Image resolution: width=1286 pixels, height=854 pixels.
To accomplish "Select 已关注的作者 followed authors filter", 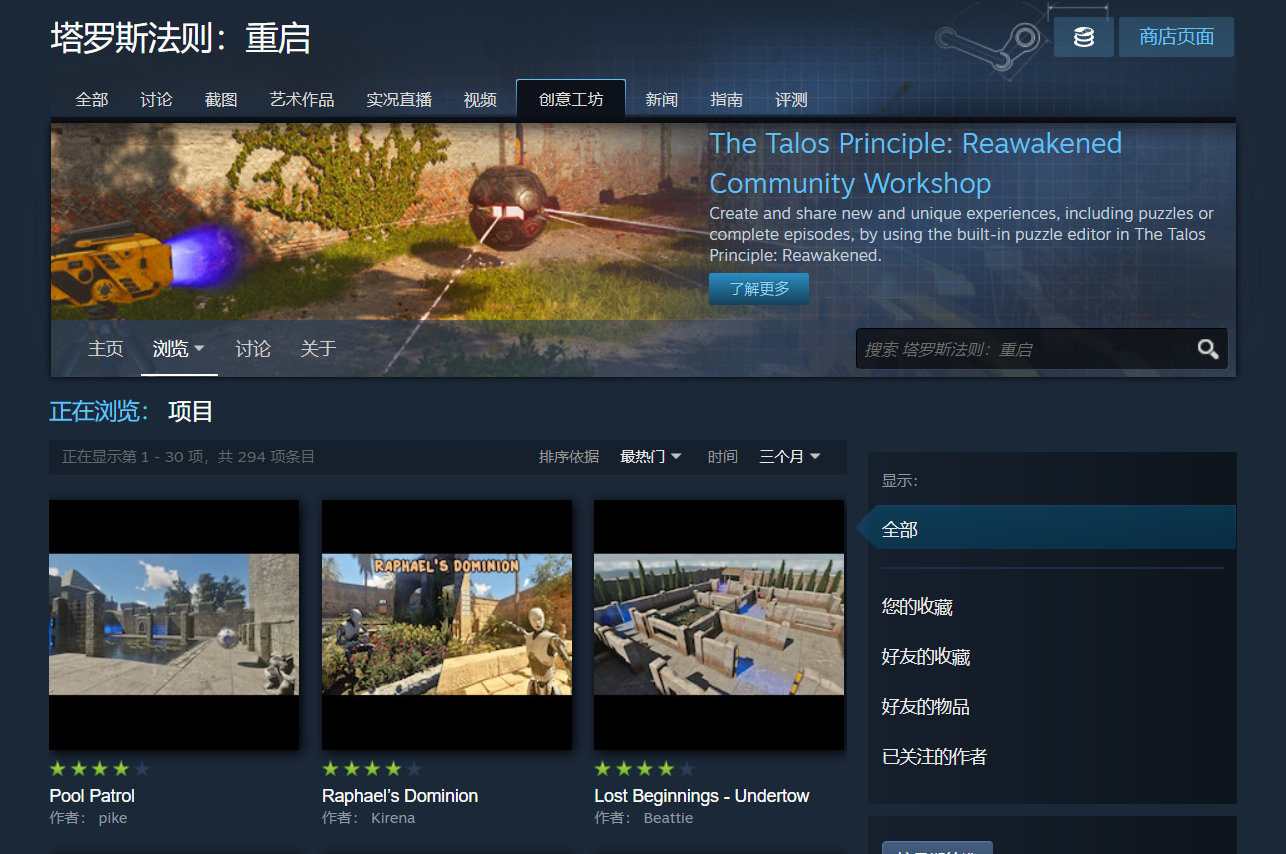I will coord(934,756).
